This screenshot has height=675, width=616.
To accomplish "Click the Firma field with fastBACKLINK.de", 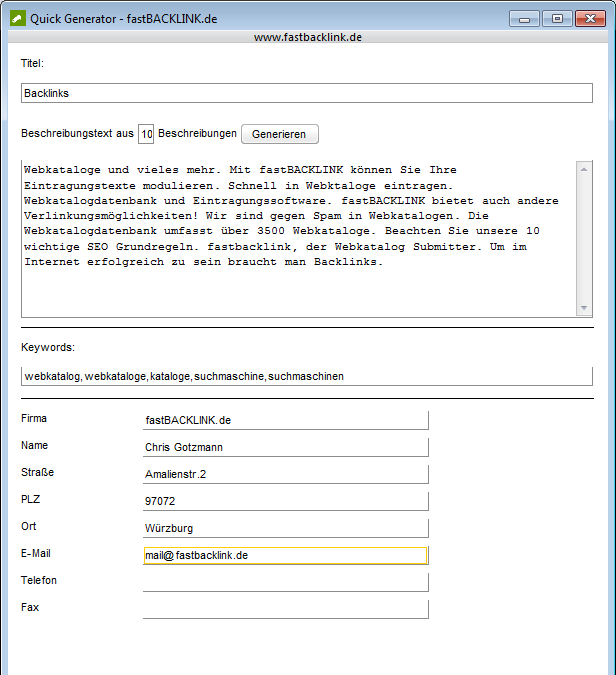I will click(286, 420).
